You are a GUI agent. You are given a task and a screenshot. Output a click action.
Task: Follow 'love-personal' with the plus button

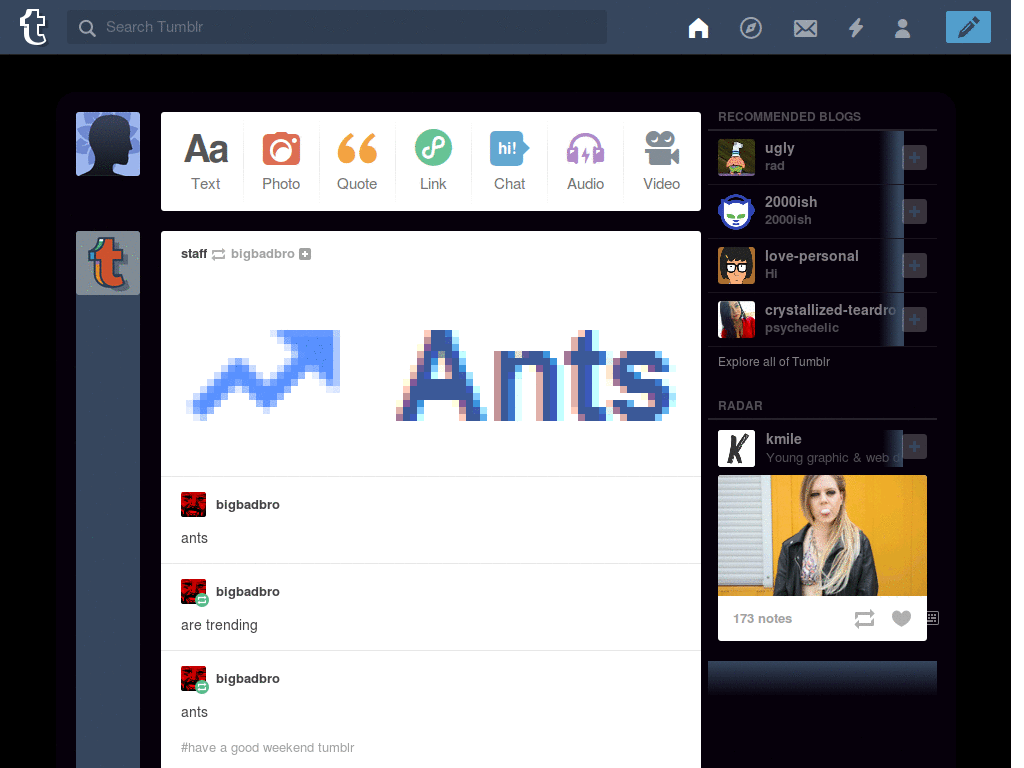click(914, 265)
